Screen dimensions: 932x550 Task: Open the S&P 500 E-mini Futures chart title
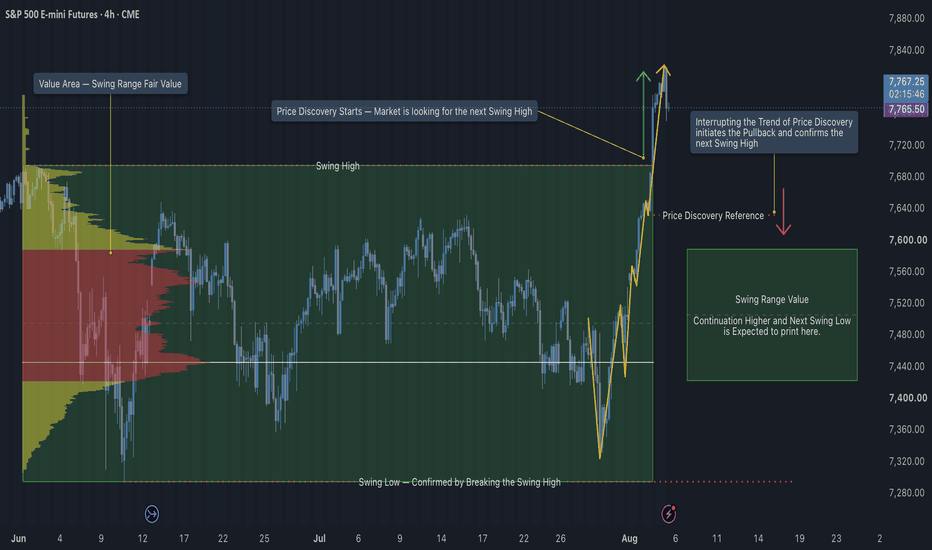click(73, 14)
